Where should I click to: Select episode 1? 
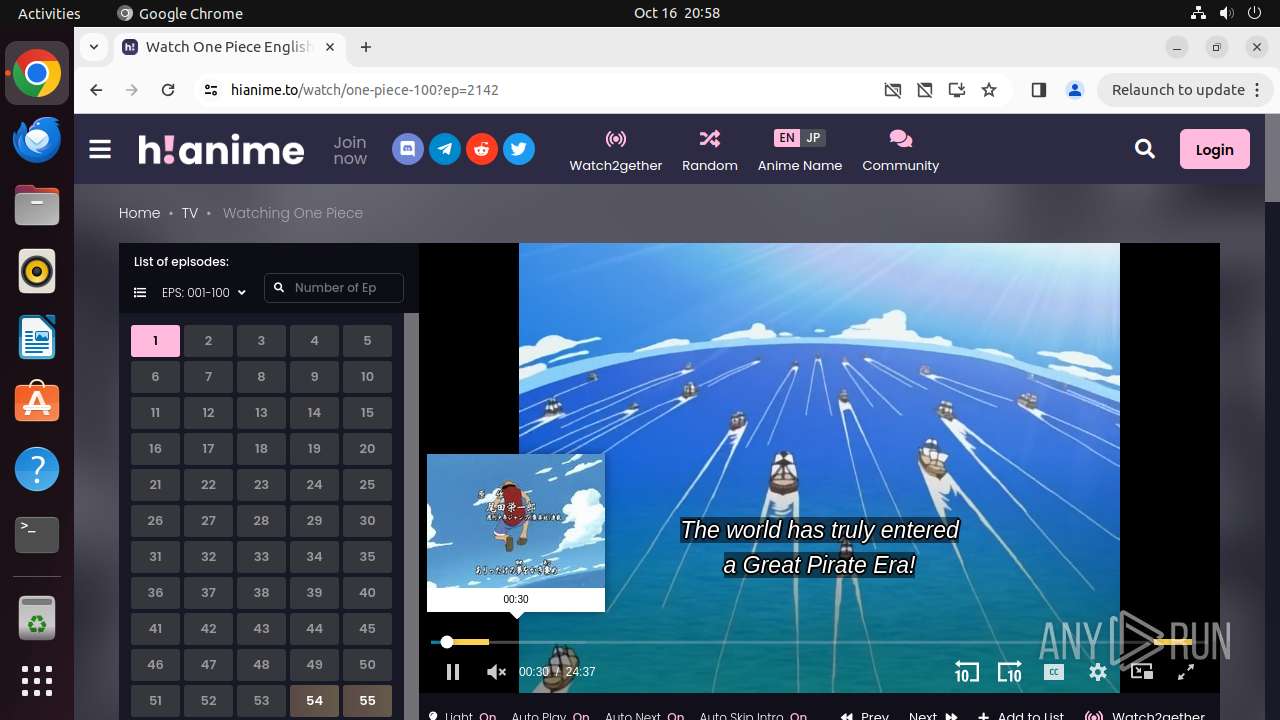(155, 341)
